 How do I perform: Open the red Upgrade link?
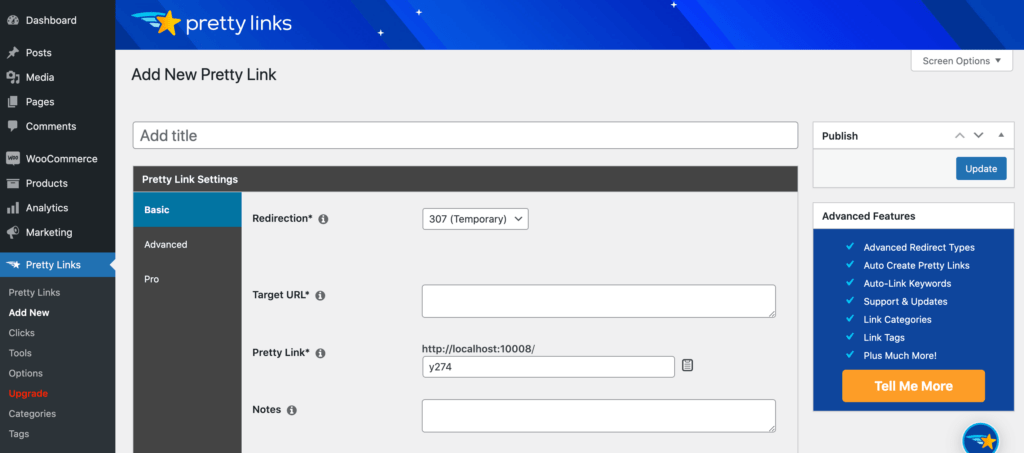click(28, 394)
